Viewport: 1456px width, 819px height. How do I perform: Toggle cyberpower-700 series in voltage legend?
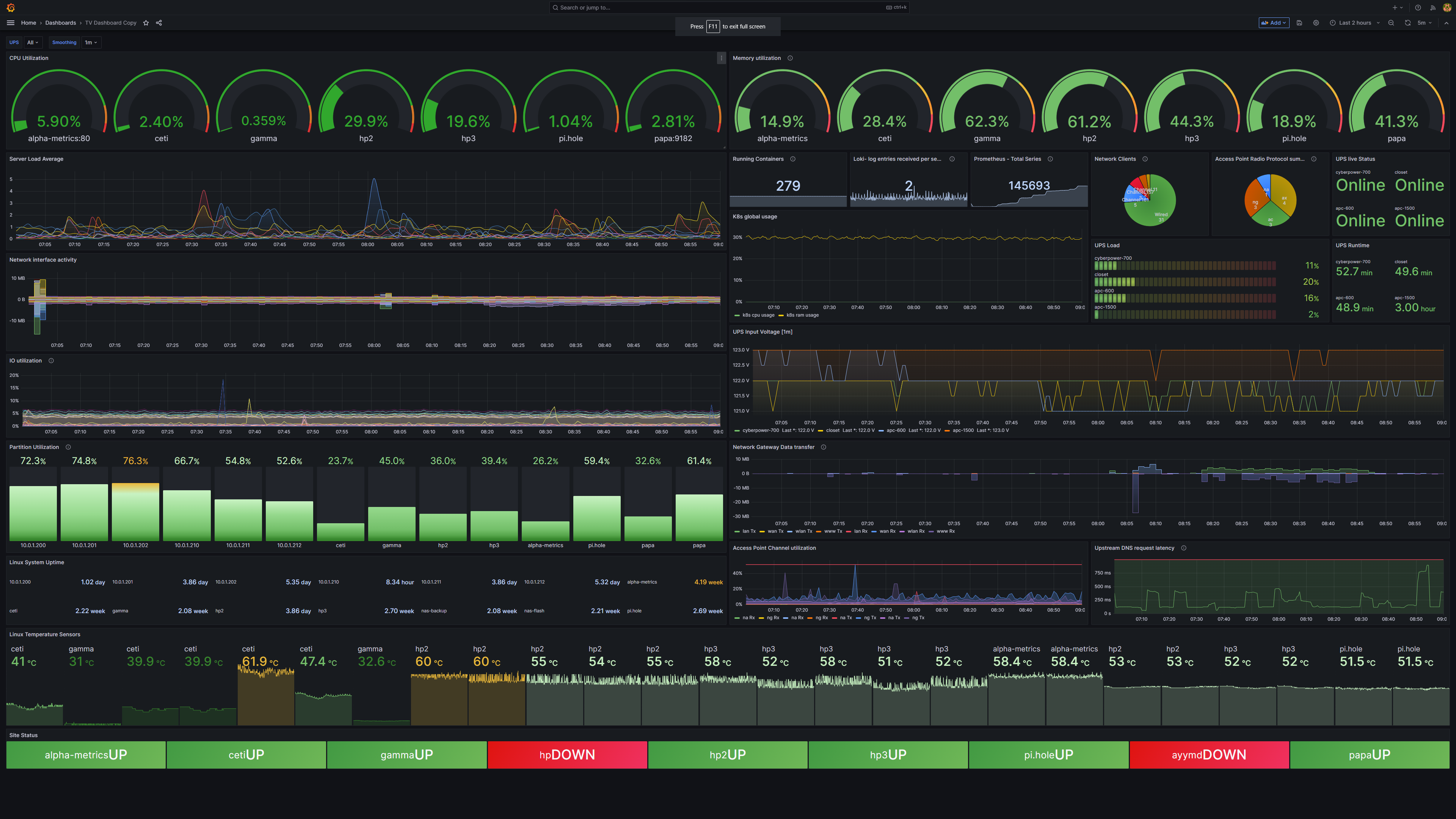coord(761,431)
